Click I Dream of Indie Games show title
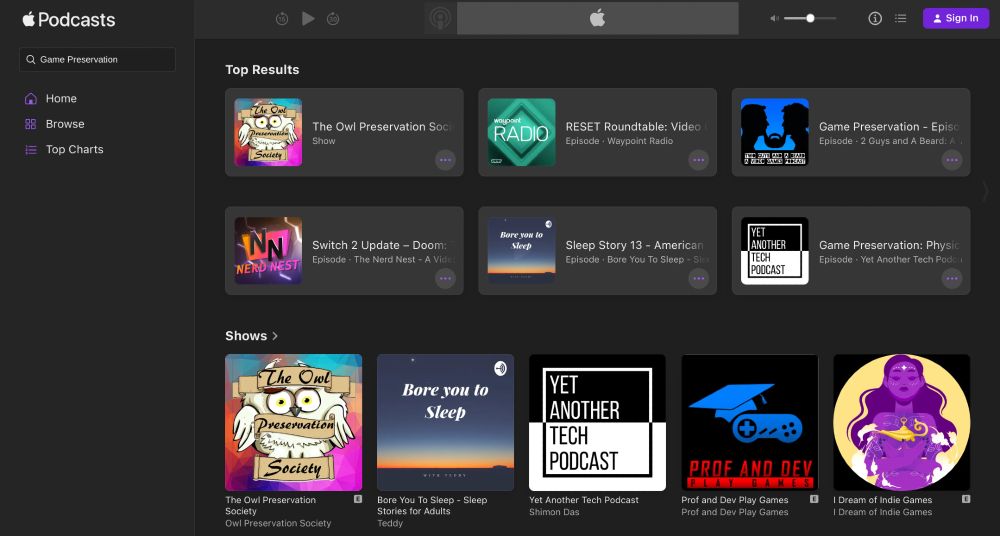Viewport: 1000px width, 536px height. click(883, 500)
